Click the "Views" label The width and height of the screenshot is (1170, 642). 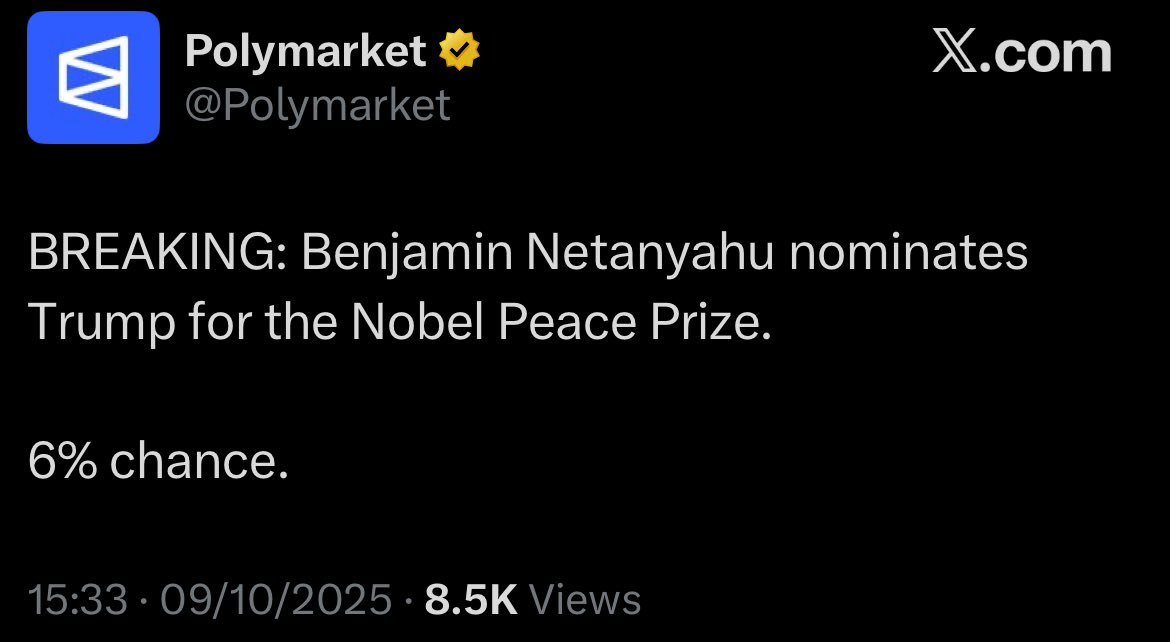(584, 599)
